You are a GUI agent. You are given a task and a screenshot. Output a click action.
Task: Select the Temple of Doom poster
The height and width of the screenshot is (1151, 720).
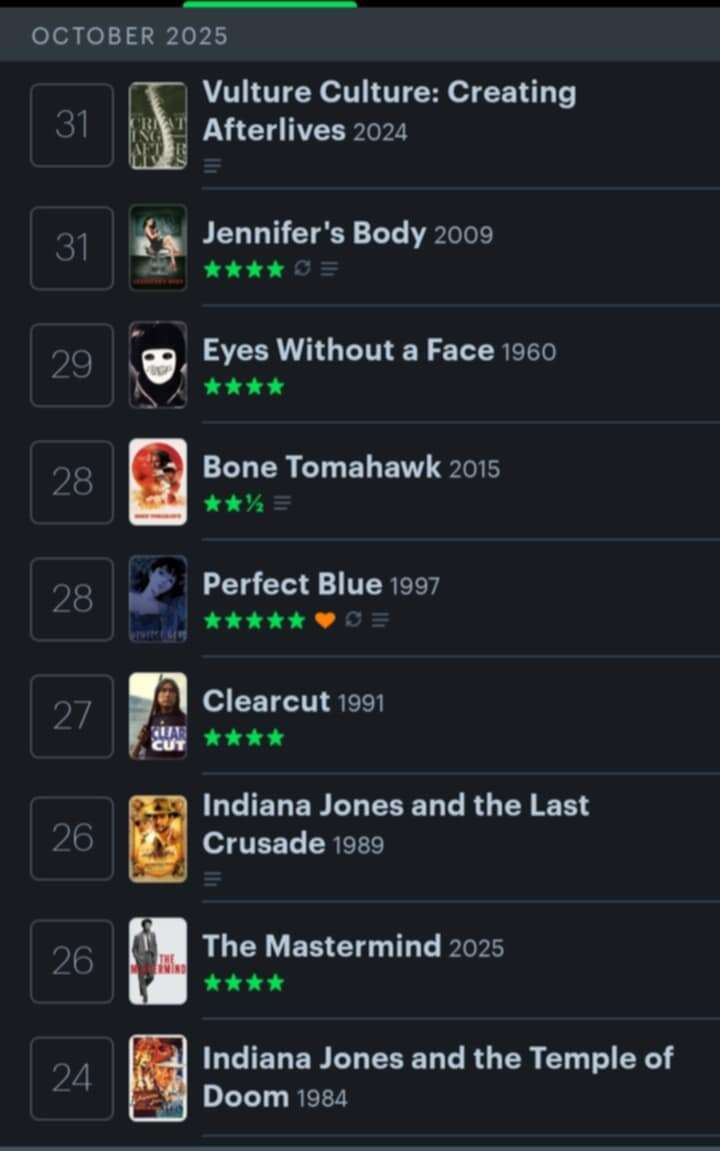[x=158, y=1078]
